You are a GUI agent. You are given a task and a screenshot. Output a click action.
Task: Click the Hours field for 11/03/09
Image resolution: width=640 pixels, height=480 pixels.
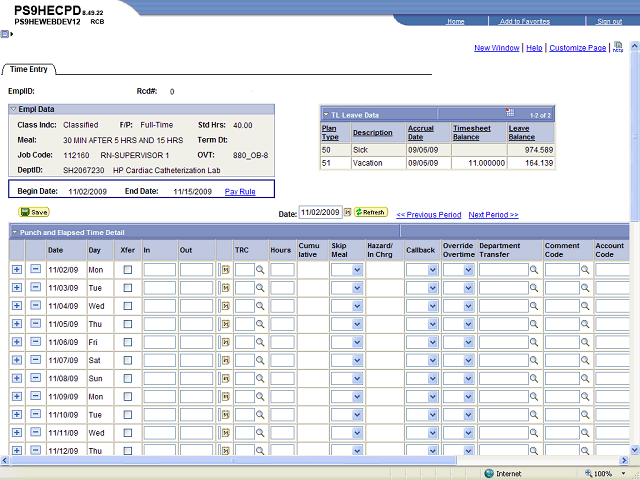(x=282, y=288)
